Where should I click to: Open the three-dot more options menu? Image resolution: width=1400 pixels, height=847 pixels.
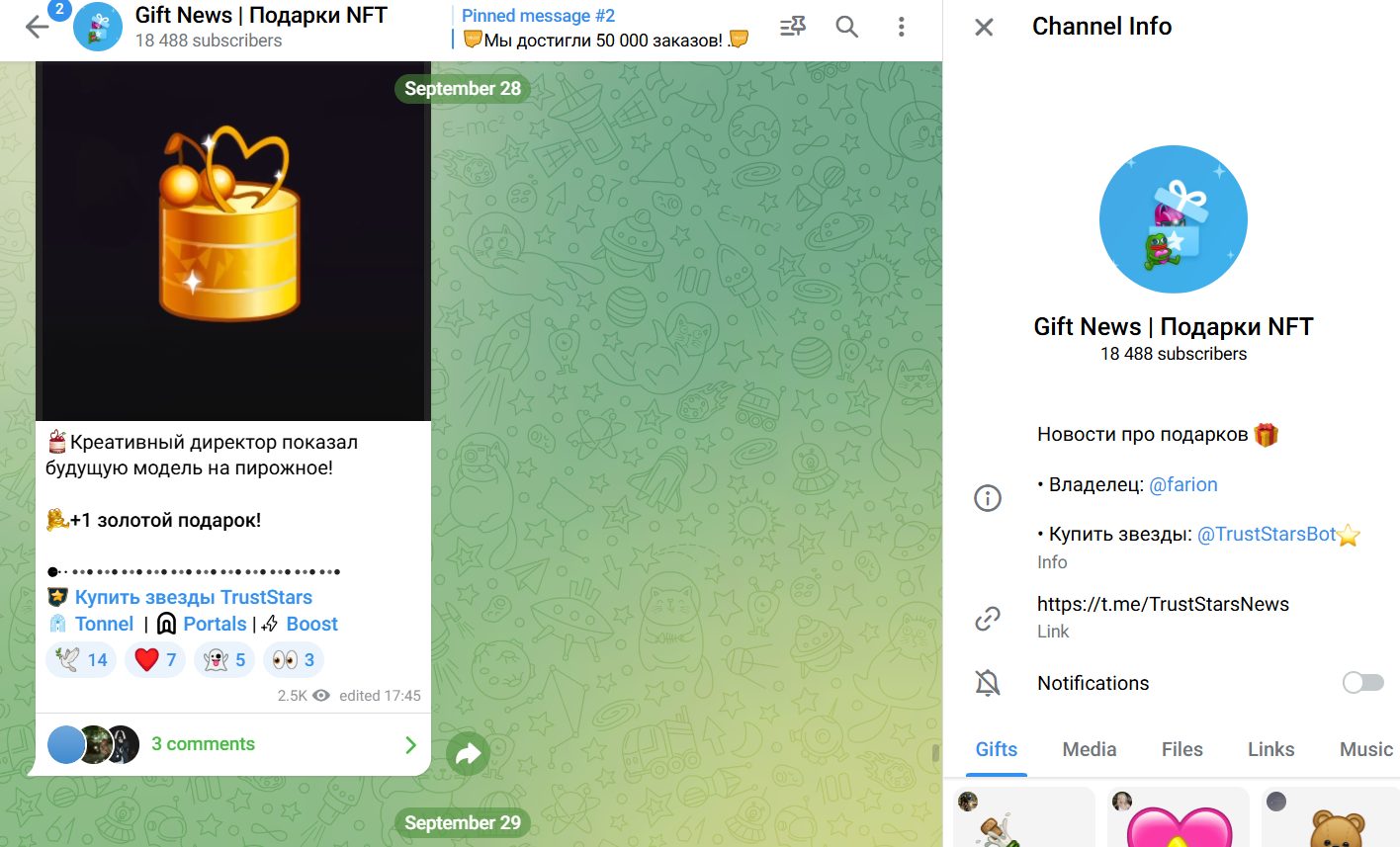click(x=901, y=27)
